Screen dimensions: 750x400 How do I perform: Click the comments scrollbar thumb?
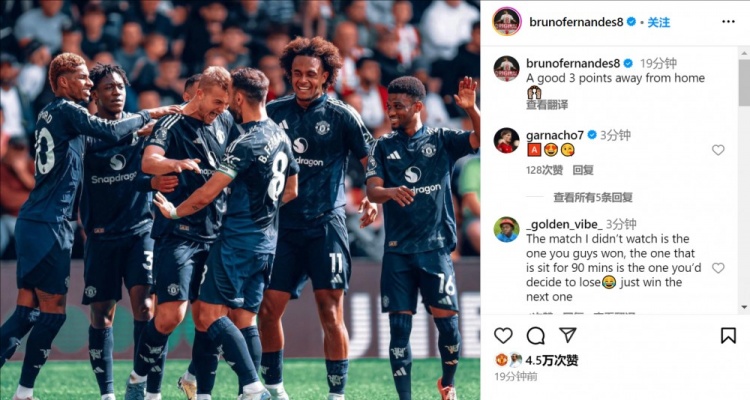(x=745, y=82)
